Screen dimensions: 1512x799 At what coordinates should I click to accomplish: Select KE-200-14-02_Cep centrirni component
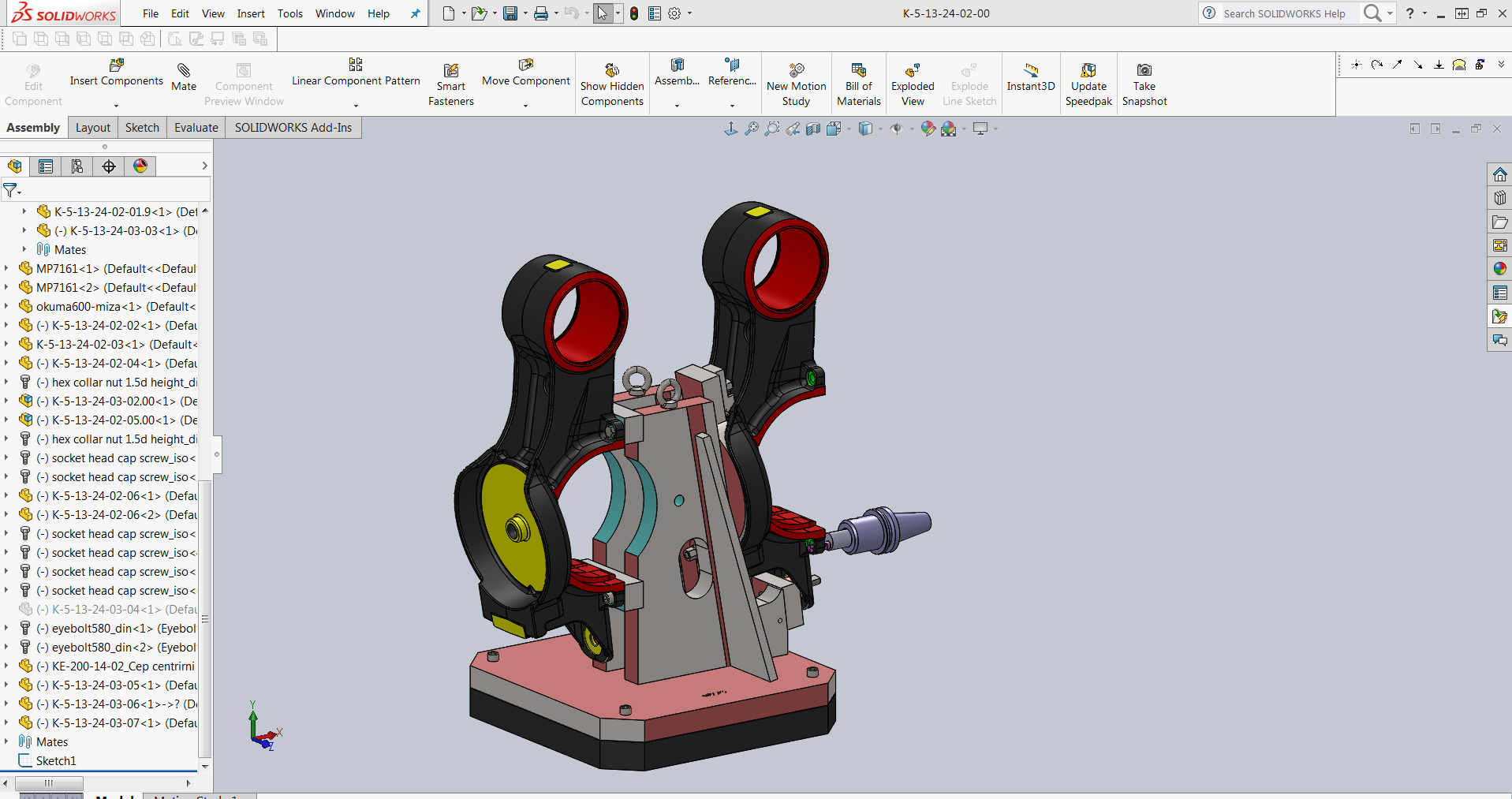108,666
